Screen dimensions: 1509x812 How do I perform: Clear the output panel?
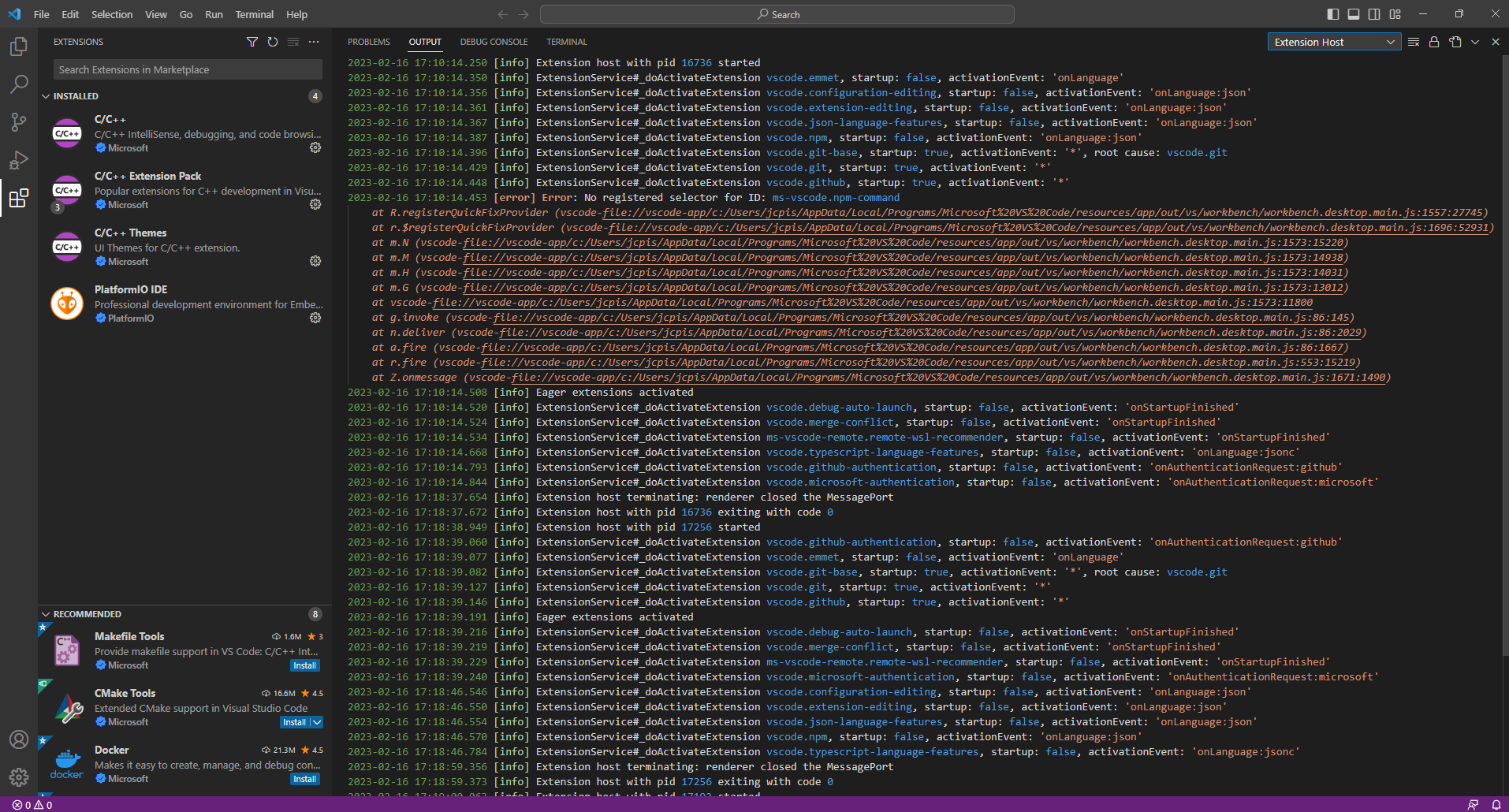coord(1414,42)
